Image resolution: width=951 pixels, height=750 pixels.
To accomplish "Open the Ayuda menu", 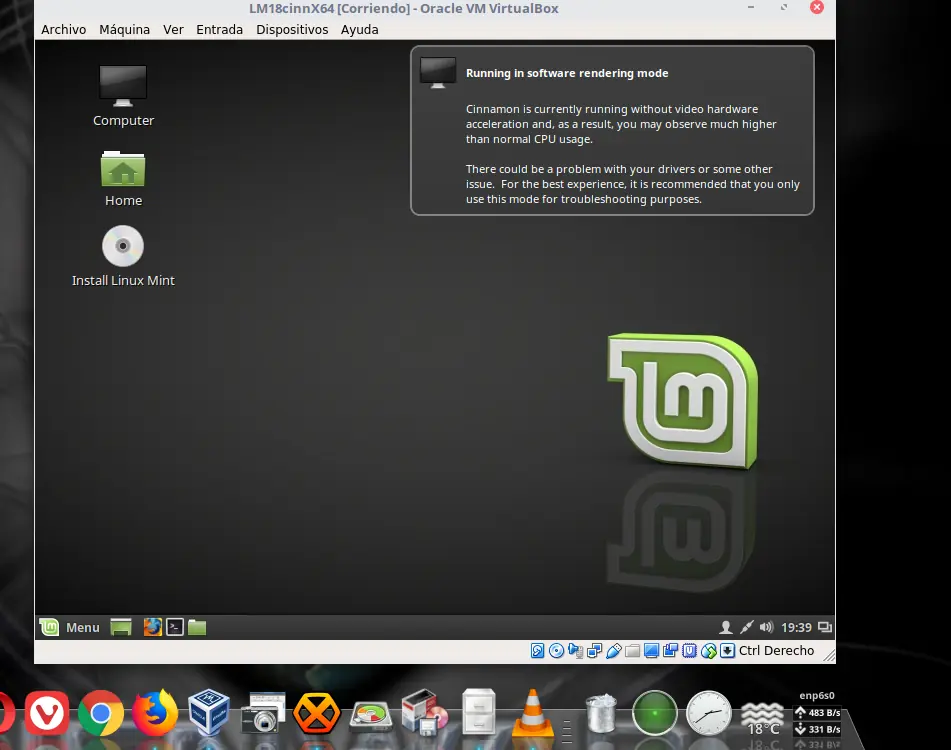I will pyautogui.click(x=359, y=29).
